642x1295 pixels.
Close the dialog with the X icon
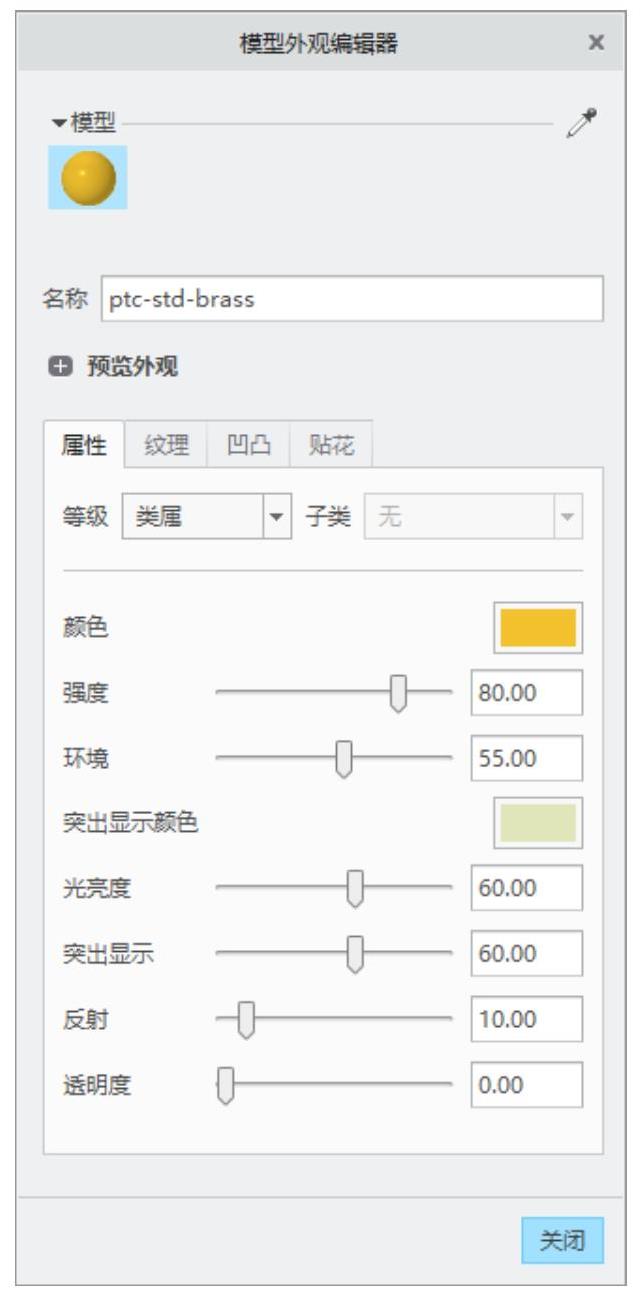click(596, 42)
